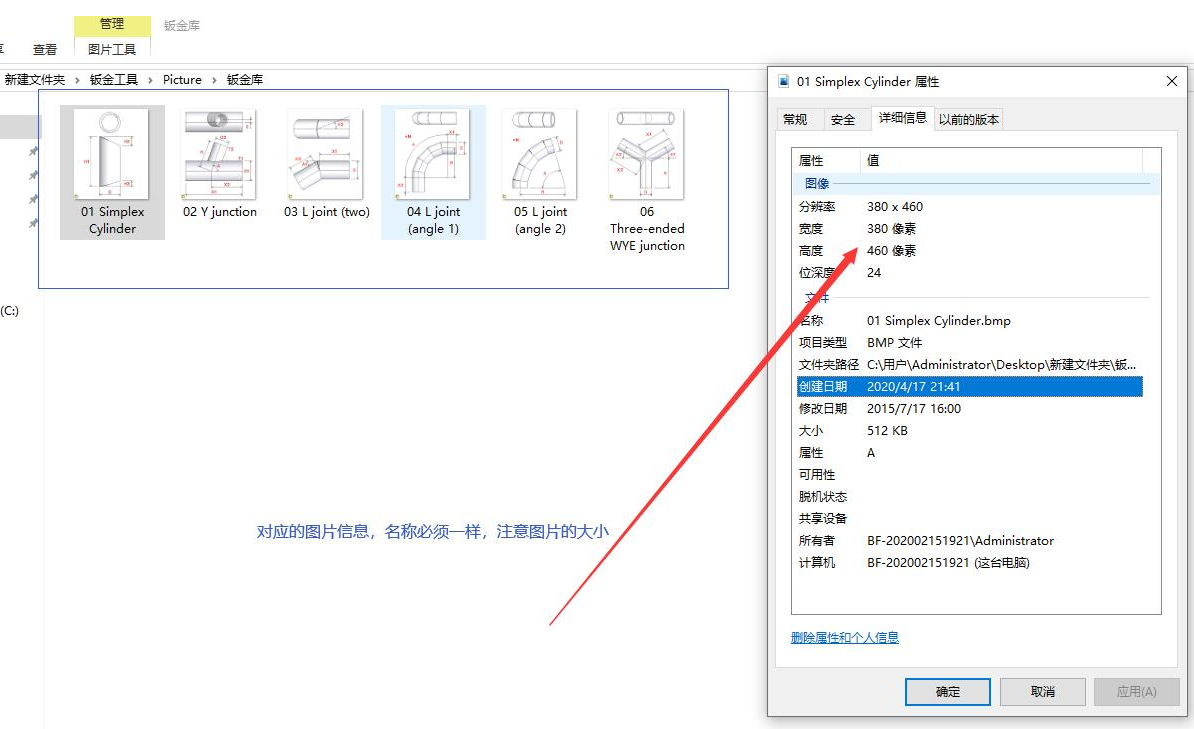Click the 04 L joint (angle 1) thumbnail

coord(433,155)
